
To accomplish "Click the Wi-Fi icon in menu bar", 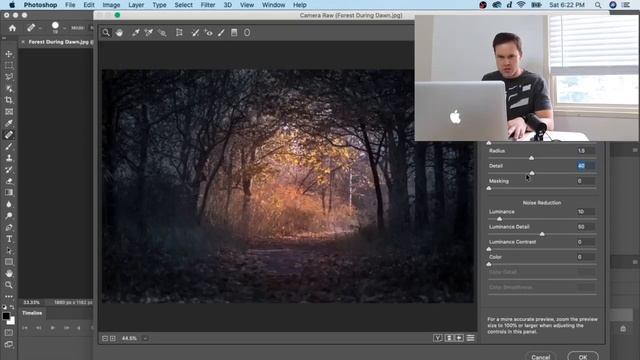I will 521,5.
